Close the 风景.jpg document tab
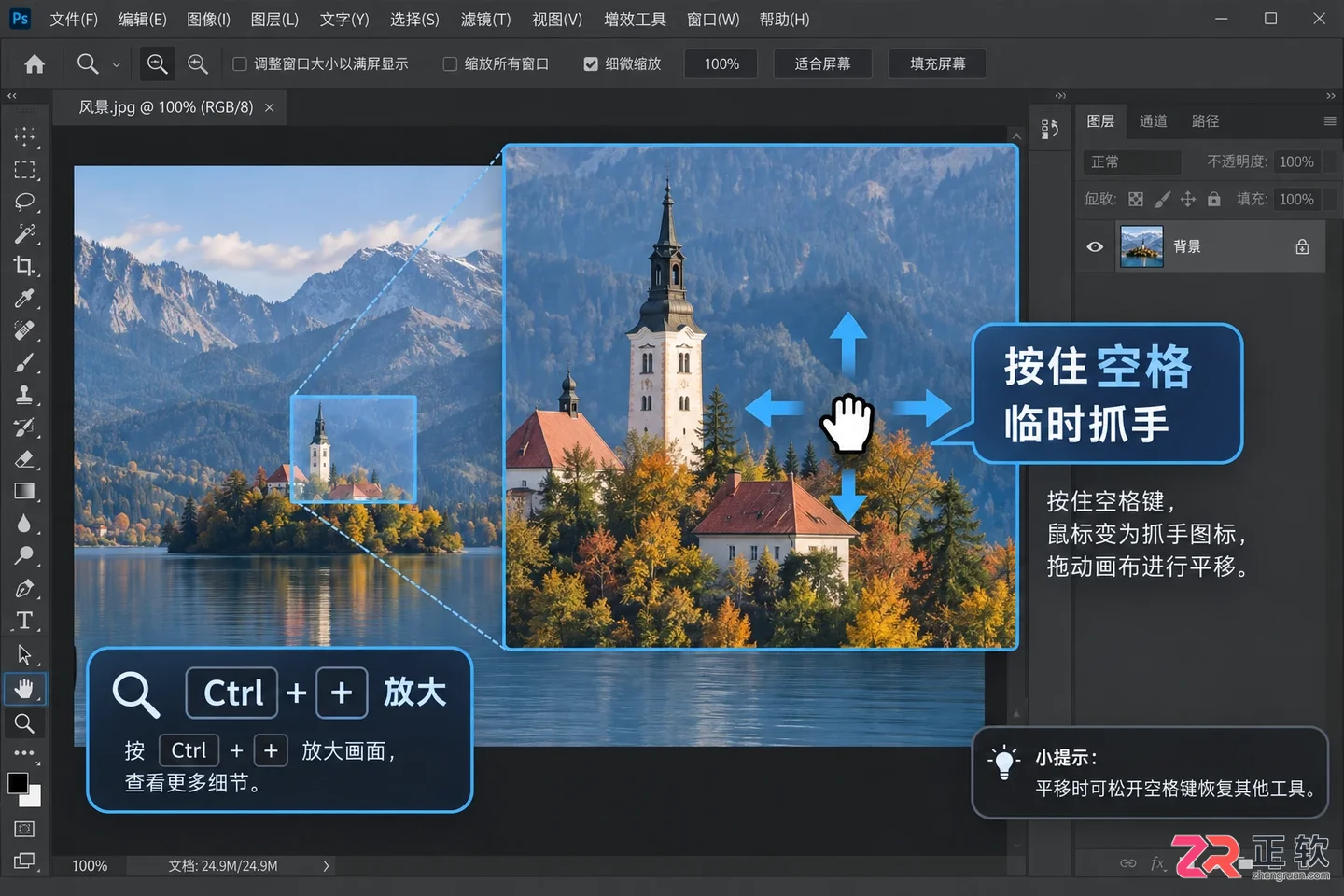1344x896 pixels. pyautogui.click(x=270, y=107)
